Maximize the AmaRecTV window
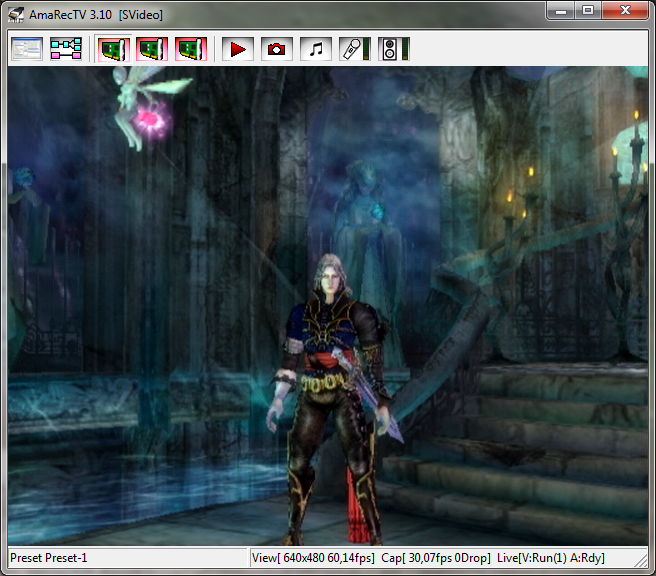Screen dimensions: 656x576 point(588,11)
